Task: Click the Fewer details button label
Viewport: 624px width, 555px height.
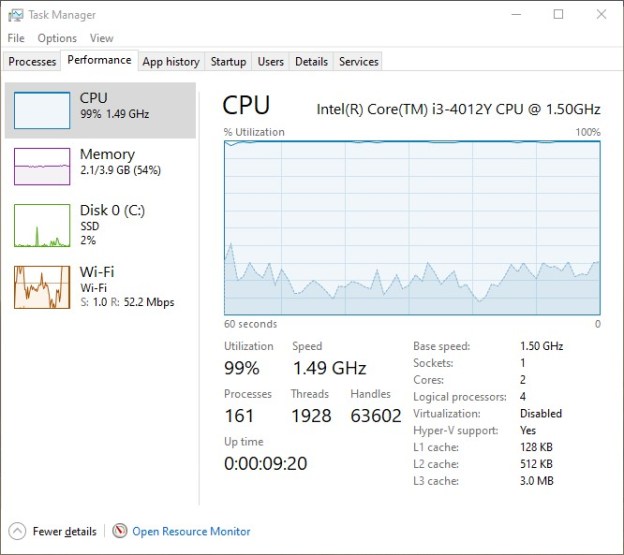Action: (x=64, y=531)
